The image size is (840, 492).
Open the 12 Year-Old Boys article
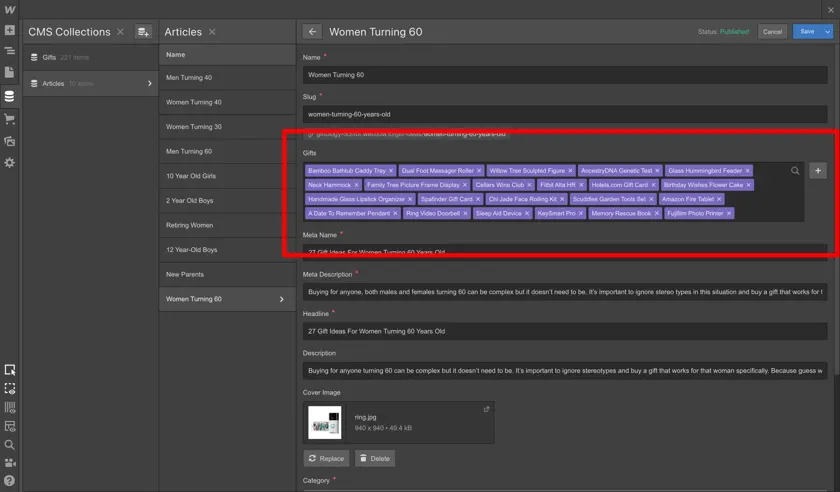227,250
